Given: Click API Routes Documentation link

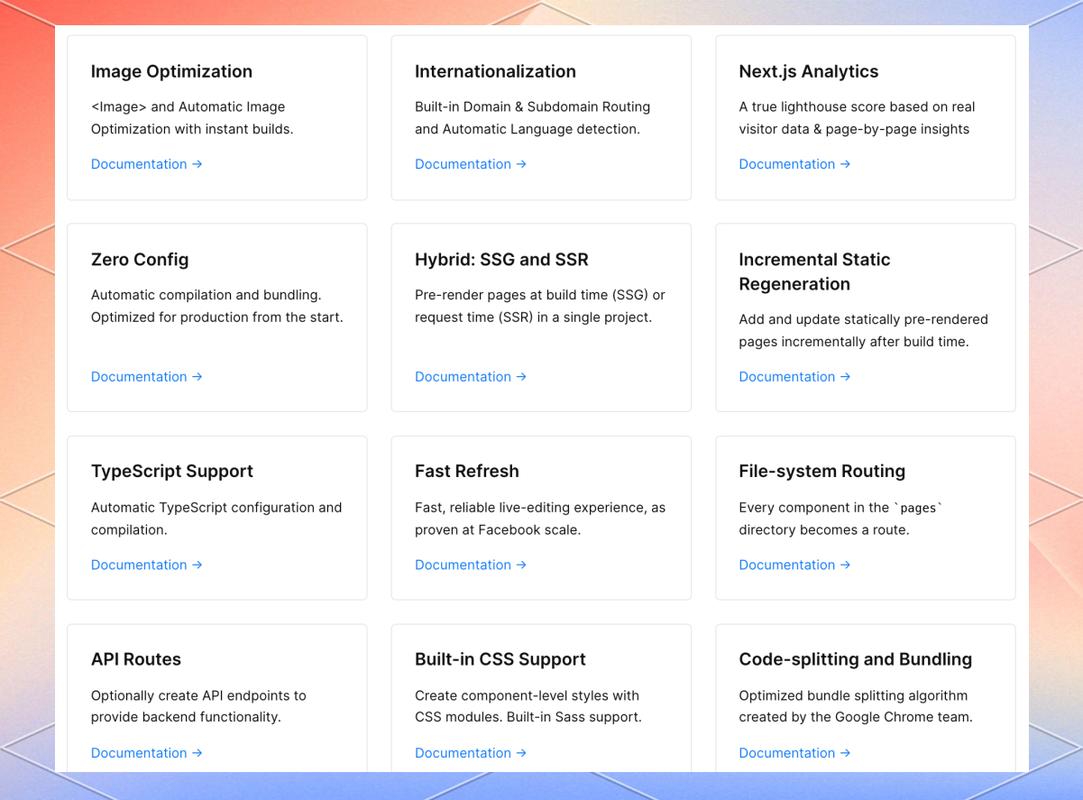Looking at the screenshot, I should coord(146,753).
